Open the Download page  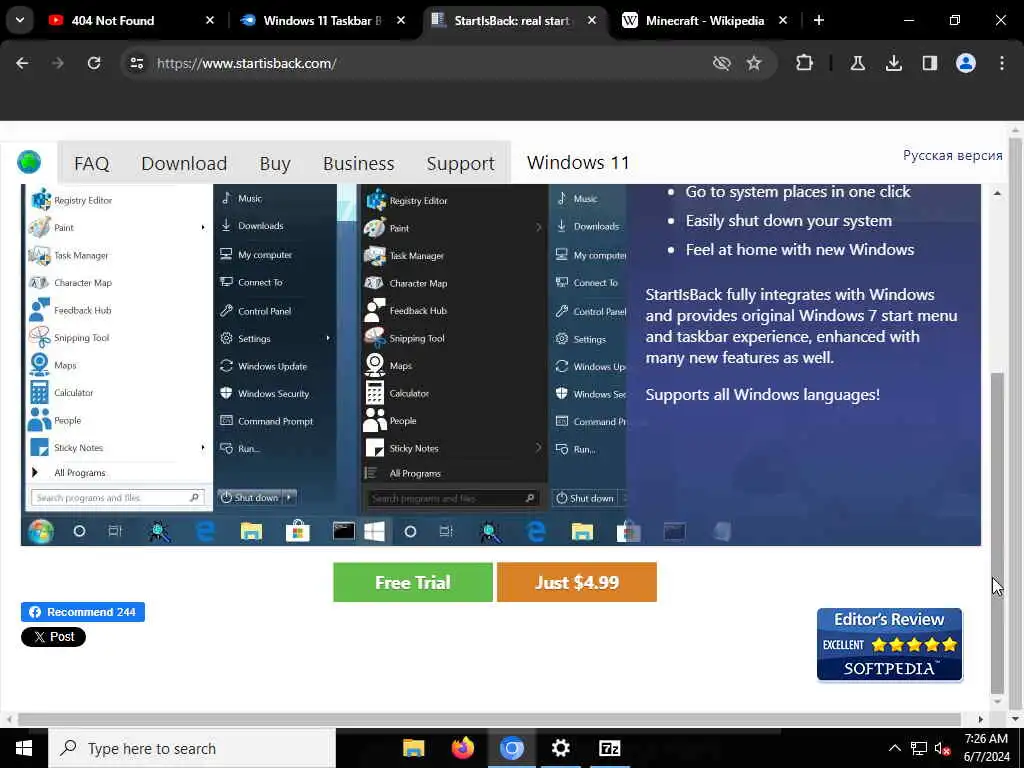(184, 163)
